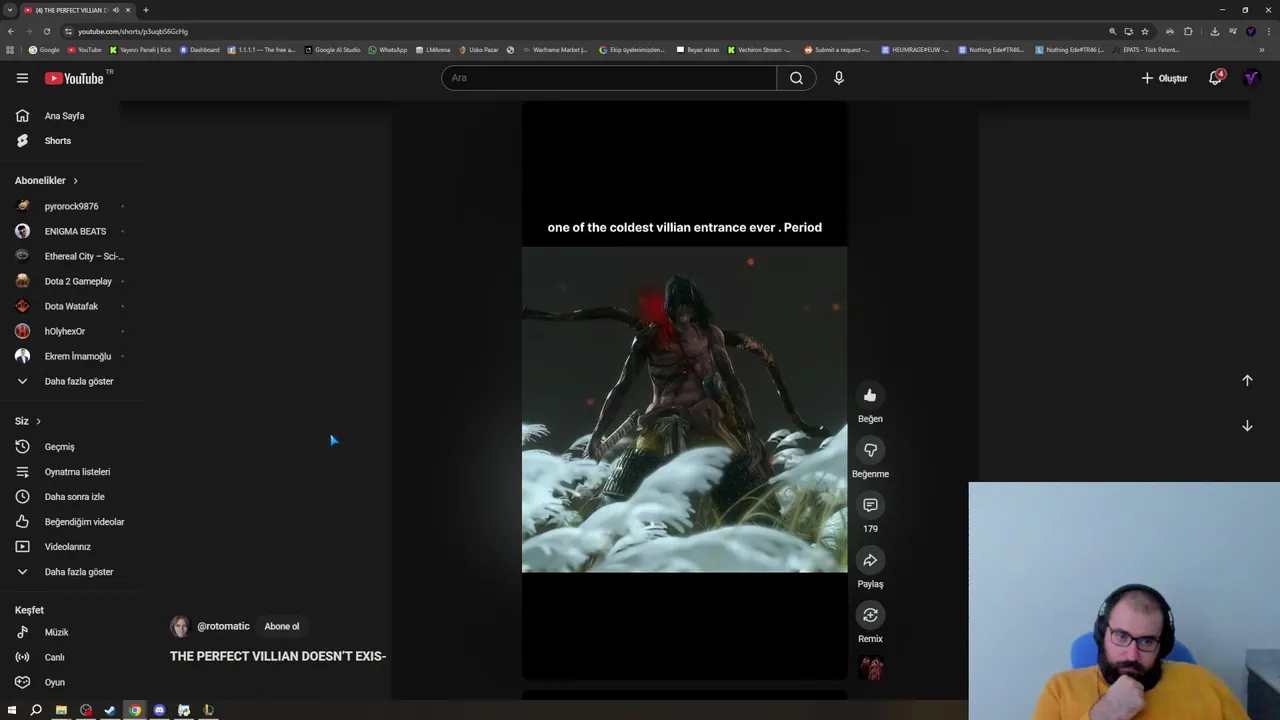
Task: Click Oluştur create button
Action: [x=1164, y=78]
